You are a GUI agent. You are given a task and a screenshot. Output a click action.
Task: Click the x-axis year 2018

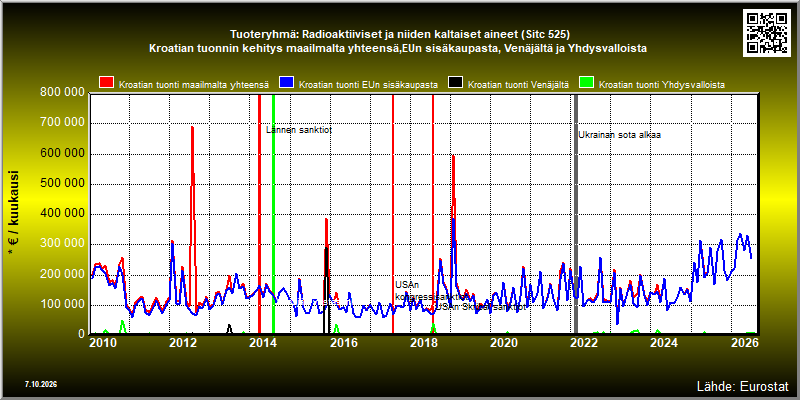(423, 342)
